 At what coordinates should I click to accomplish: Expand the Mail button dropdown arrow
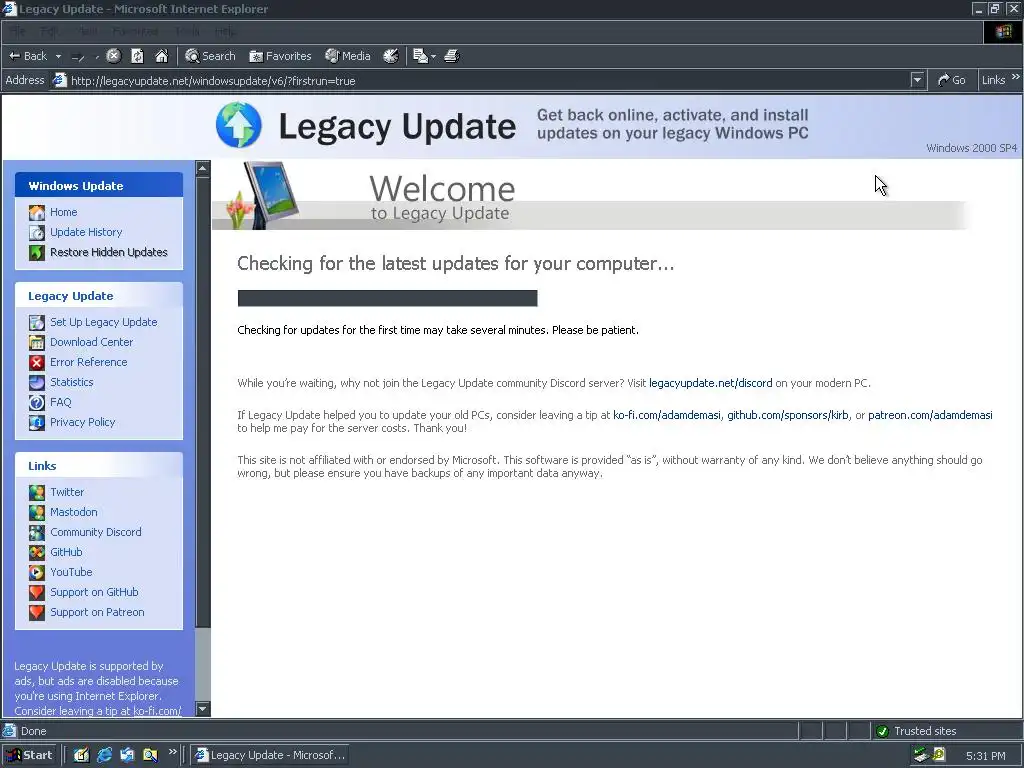click(x=433, y=57)
